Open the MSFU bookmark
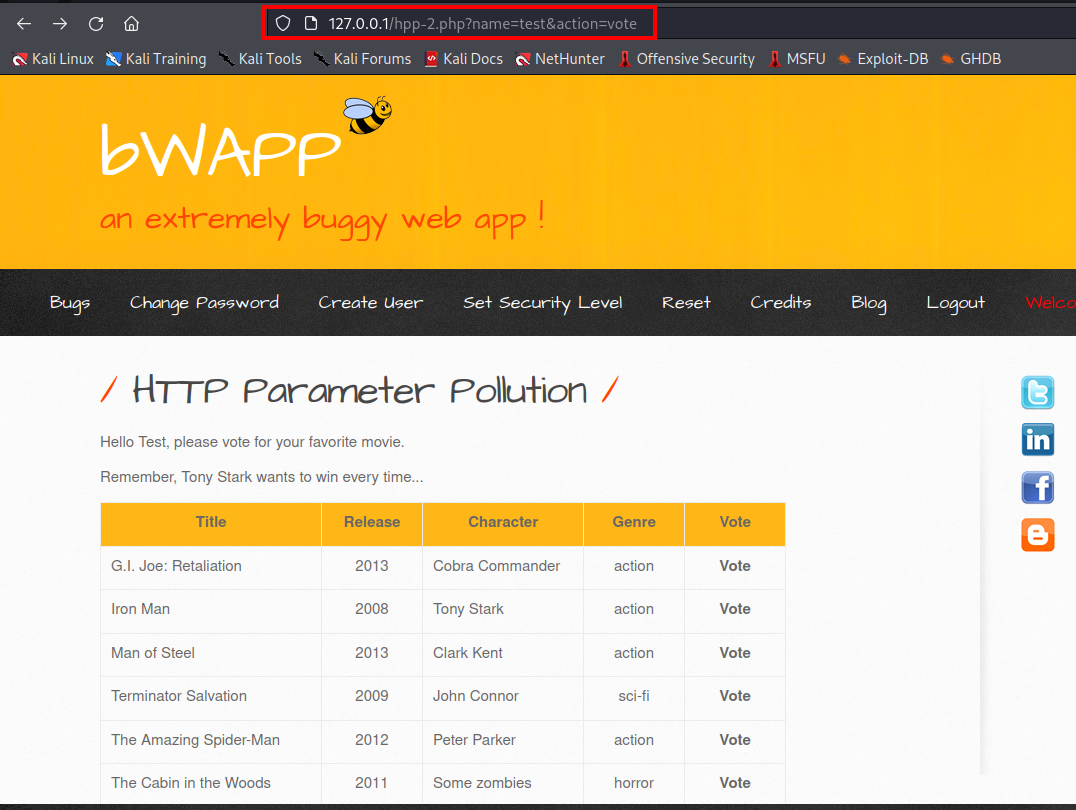Image resolution: width=1076 pixels, height=810 pixels. (797, 59)
